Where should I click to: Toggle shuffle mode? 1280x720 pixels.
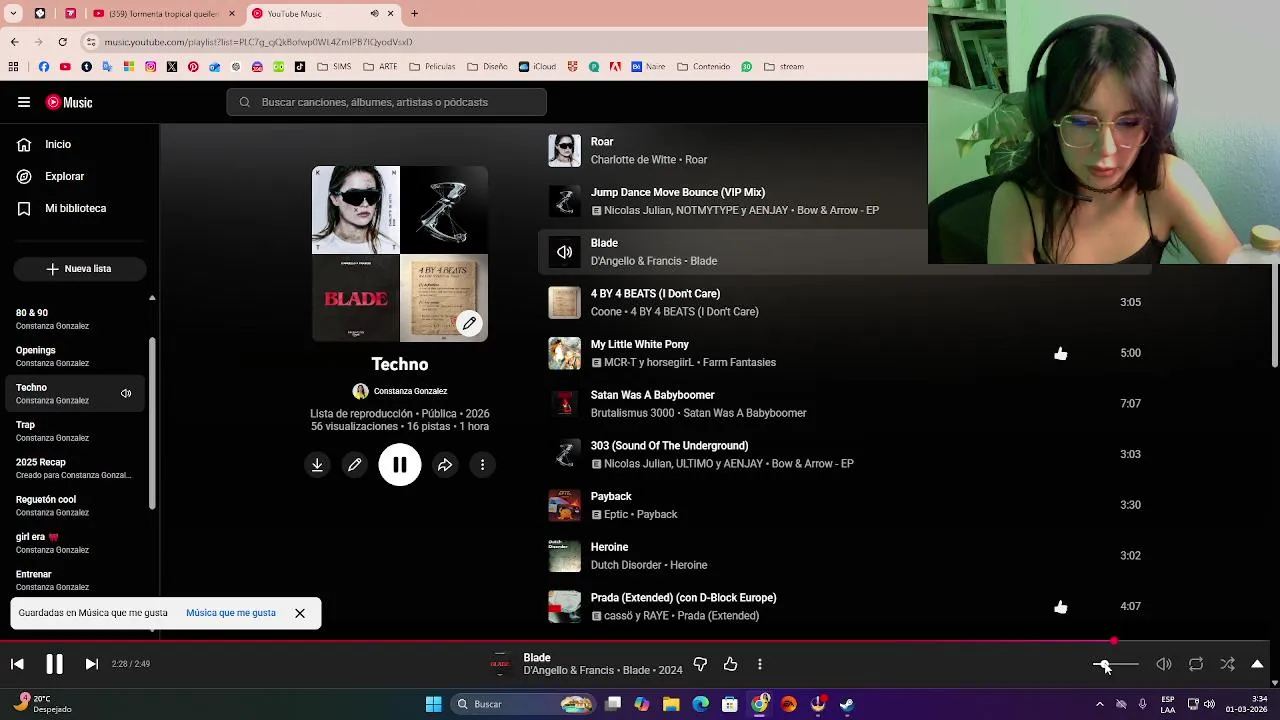[x=1227, y=664]
